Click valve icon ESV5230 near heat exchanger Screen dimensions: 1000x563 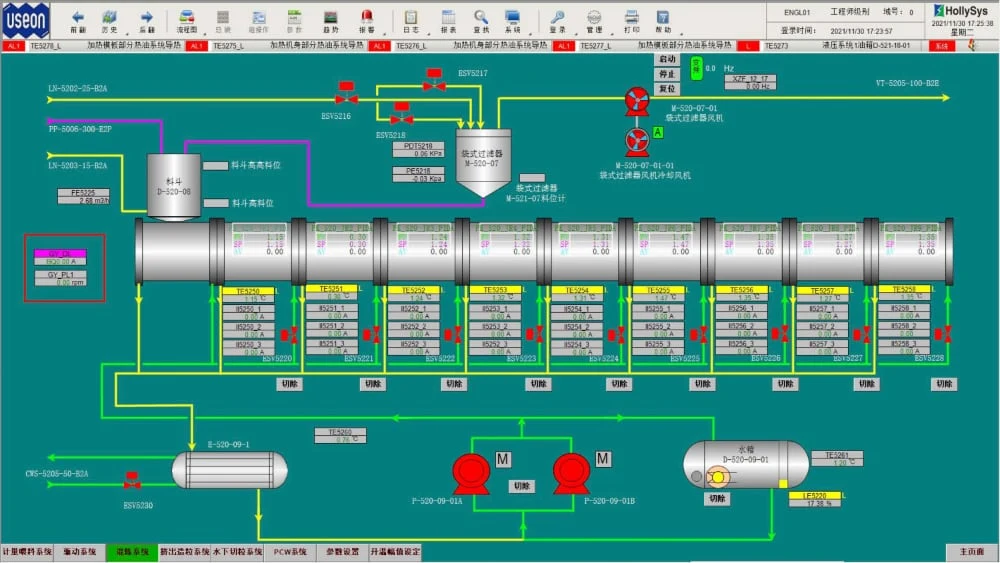coord(132,481)
